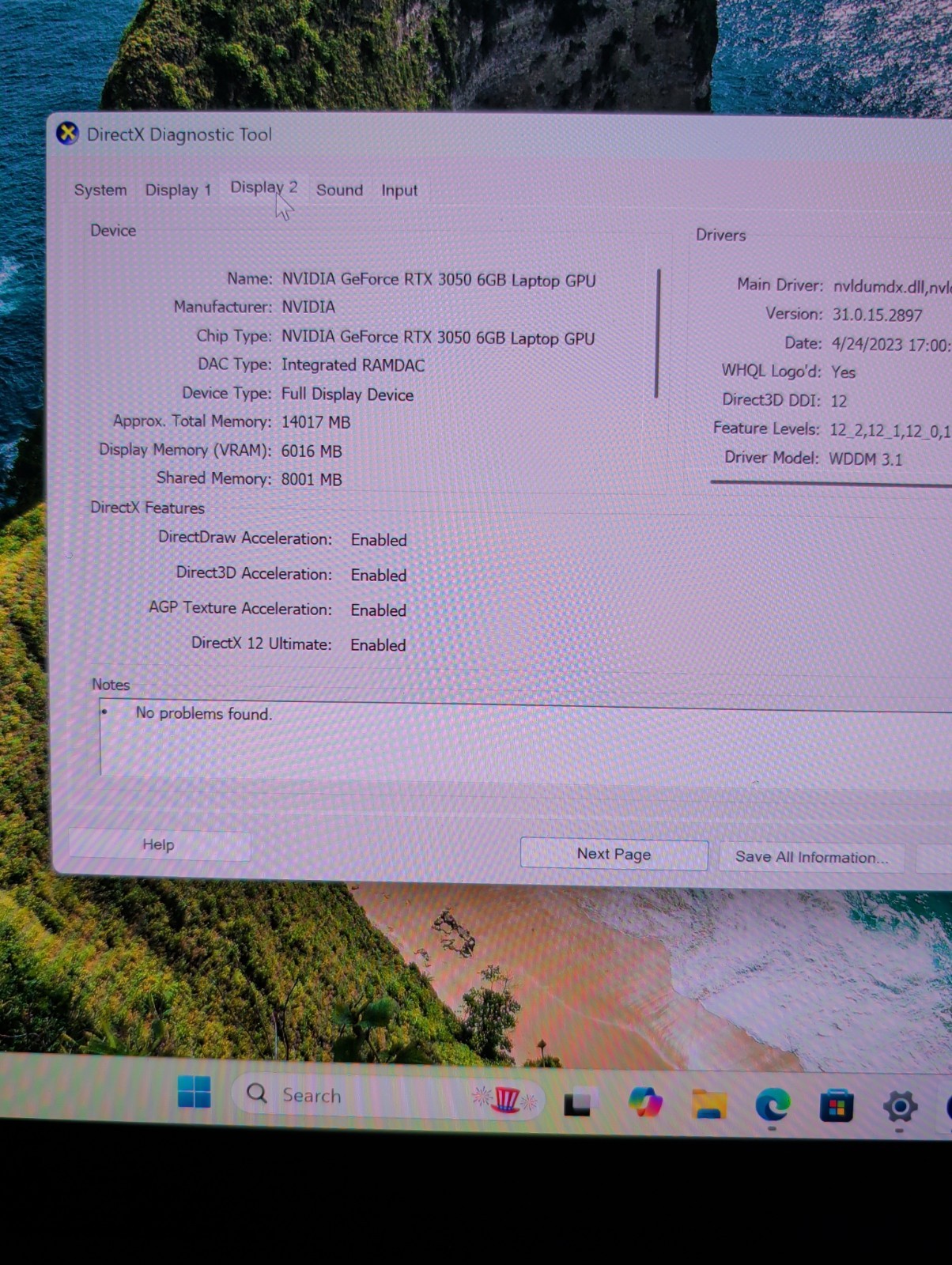Click the Device panel vertical scrollbar
The height and width of the screenshot is (1265, 952).
(657, 333)
